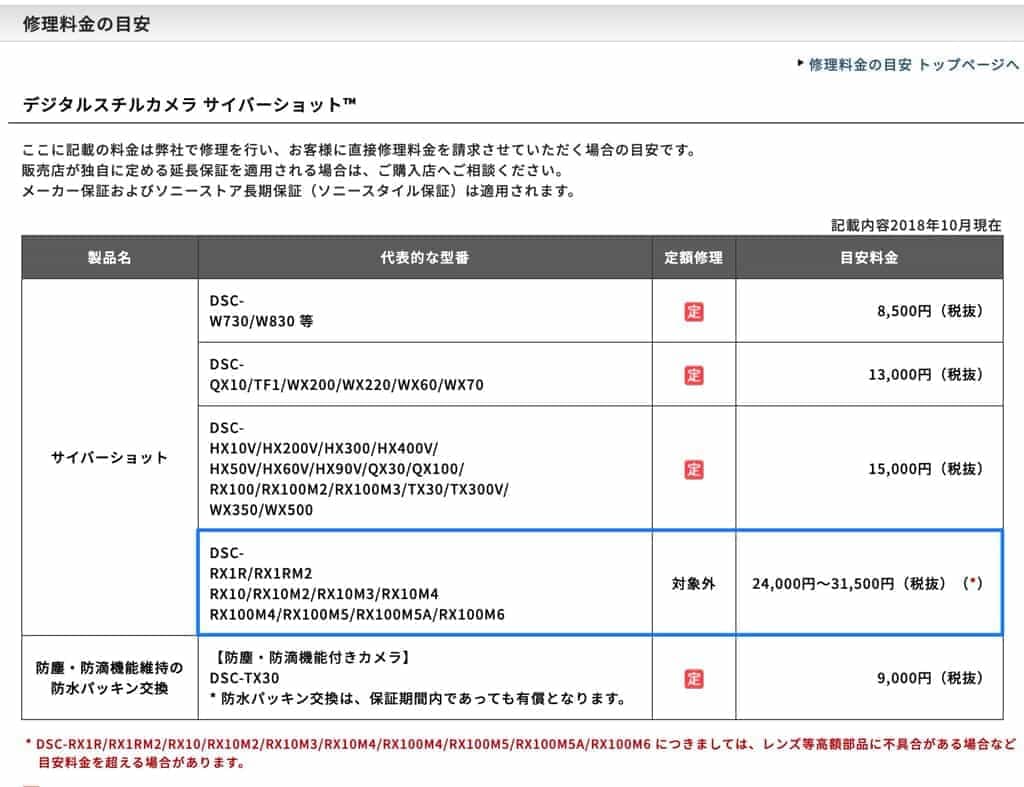The width and height of the screenshot is (1024, 787).
Task: Click the 定 icon in the 15,000円 row
Action: pos(694,469)
